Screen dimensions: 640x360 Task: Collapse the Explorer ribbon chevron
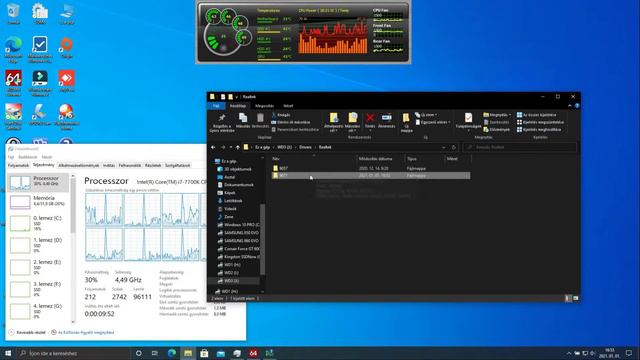point(570,106)
